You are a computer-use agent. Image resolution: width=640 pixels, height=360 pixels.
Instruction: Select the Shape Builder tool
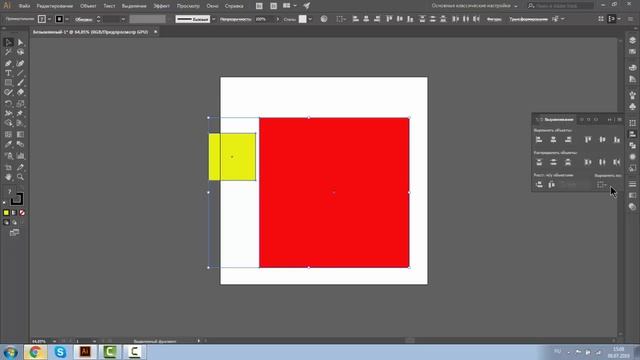[8, 123]
